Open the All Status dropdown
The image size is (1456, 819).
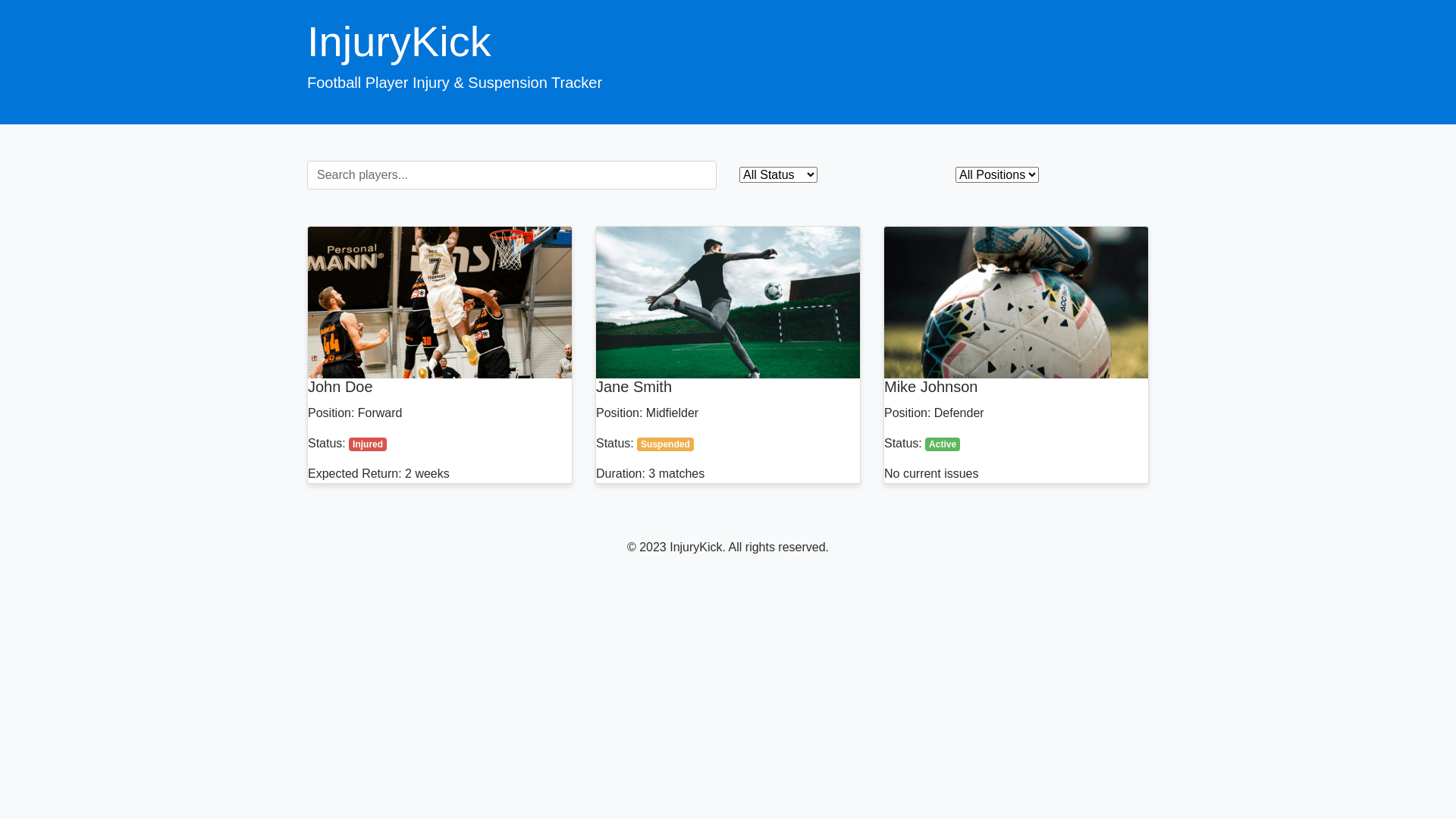tap(778, 175)
